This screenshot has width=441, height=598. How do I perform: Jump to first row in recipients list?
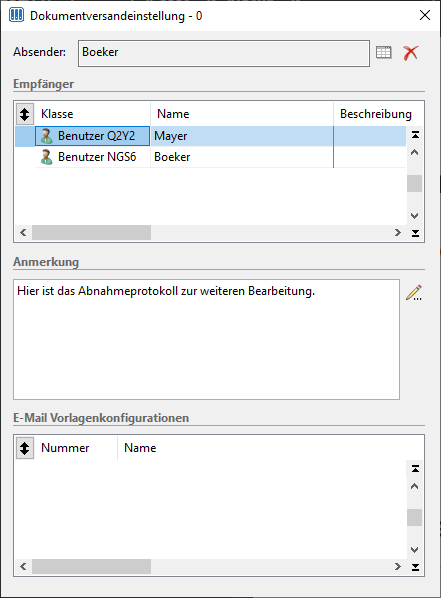pyautogui.click(x=415, y=135)
